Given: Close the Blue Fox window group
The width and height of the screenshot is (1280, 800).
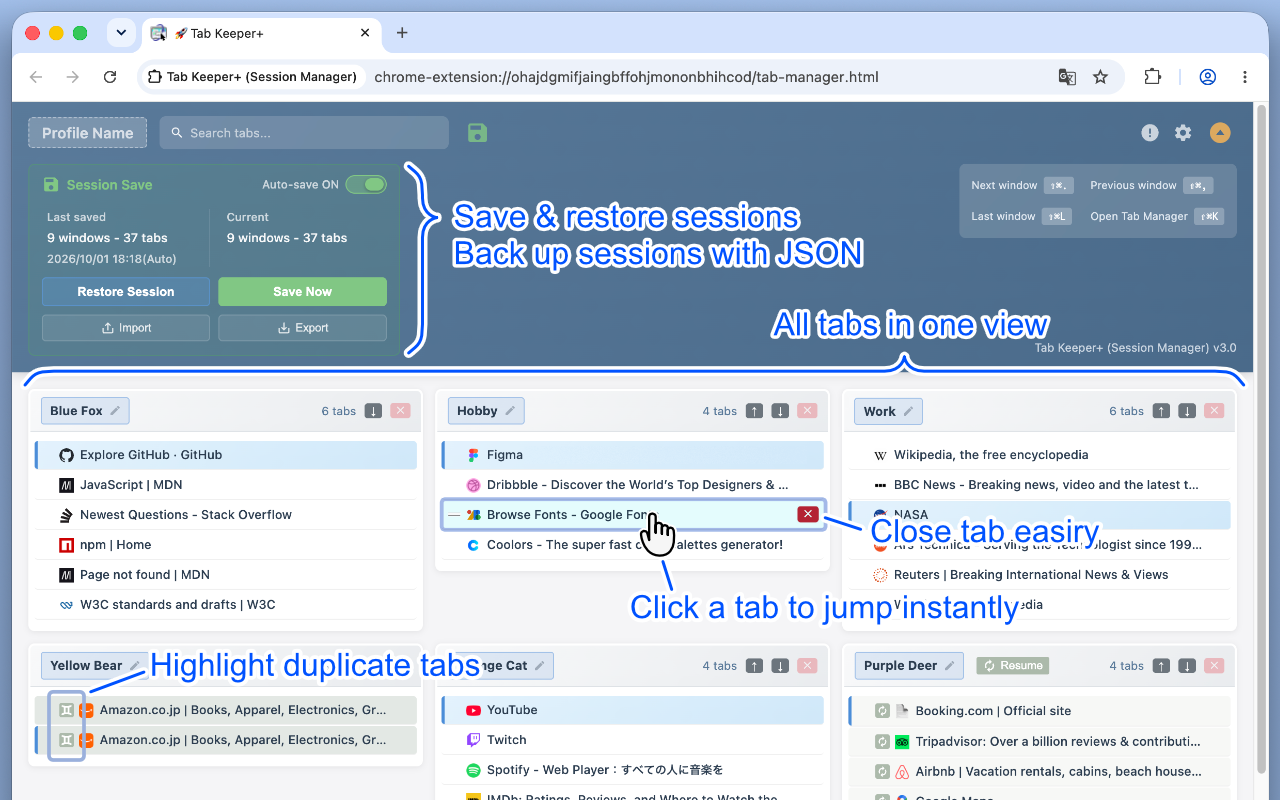Looking at the screenshot, I should pos(400,411).
